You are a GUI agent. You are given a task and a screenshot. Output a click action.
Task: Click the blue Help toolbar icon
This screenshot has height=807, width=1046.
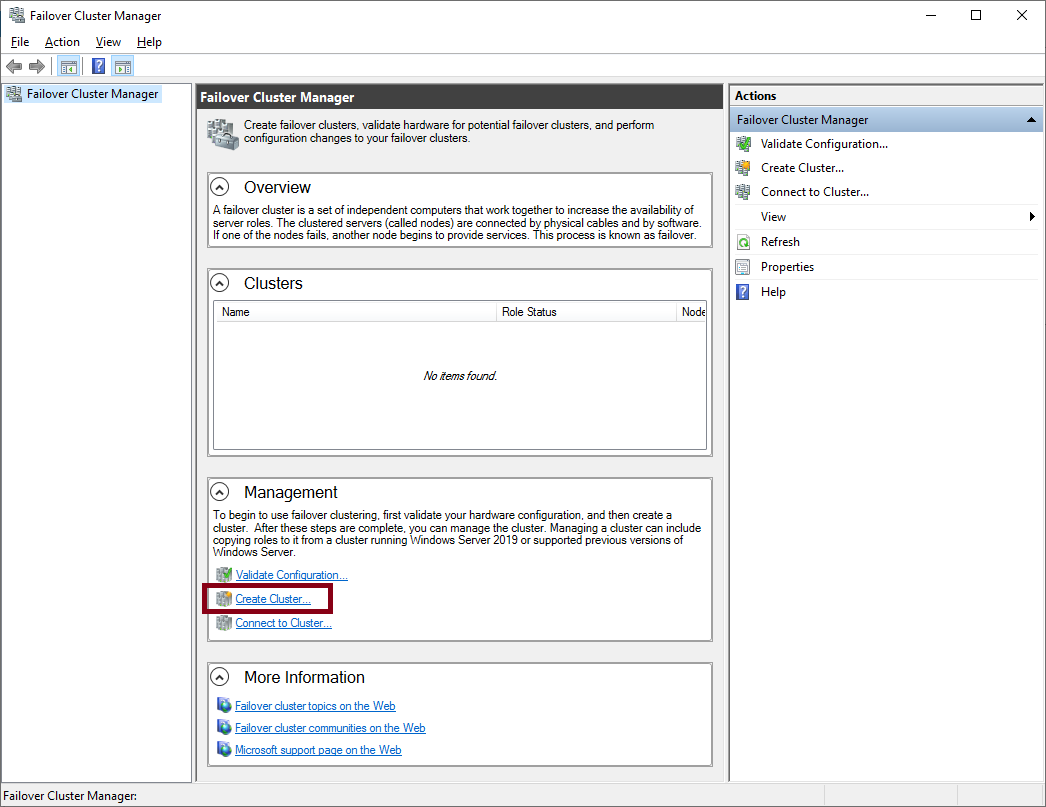(98, 66)
